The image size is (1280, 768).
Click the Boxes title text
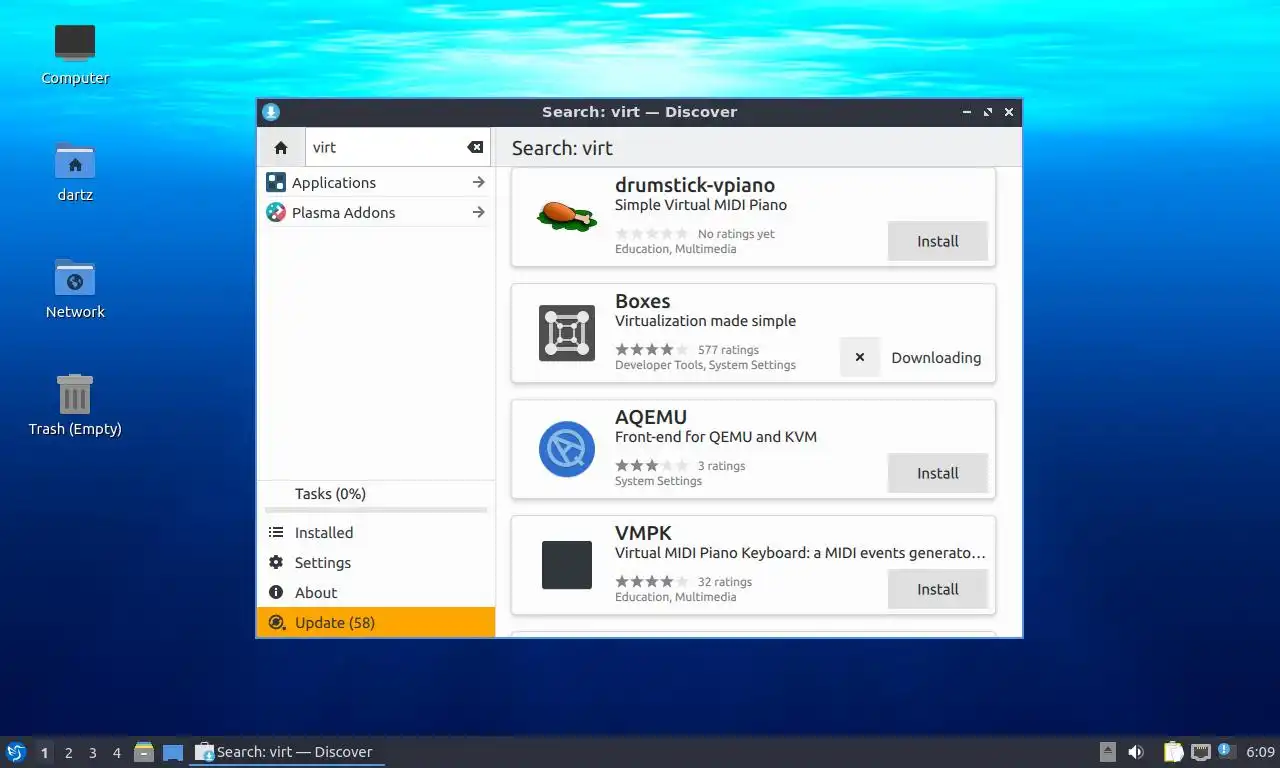(x=643, y=301)
